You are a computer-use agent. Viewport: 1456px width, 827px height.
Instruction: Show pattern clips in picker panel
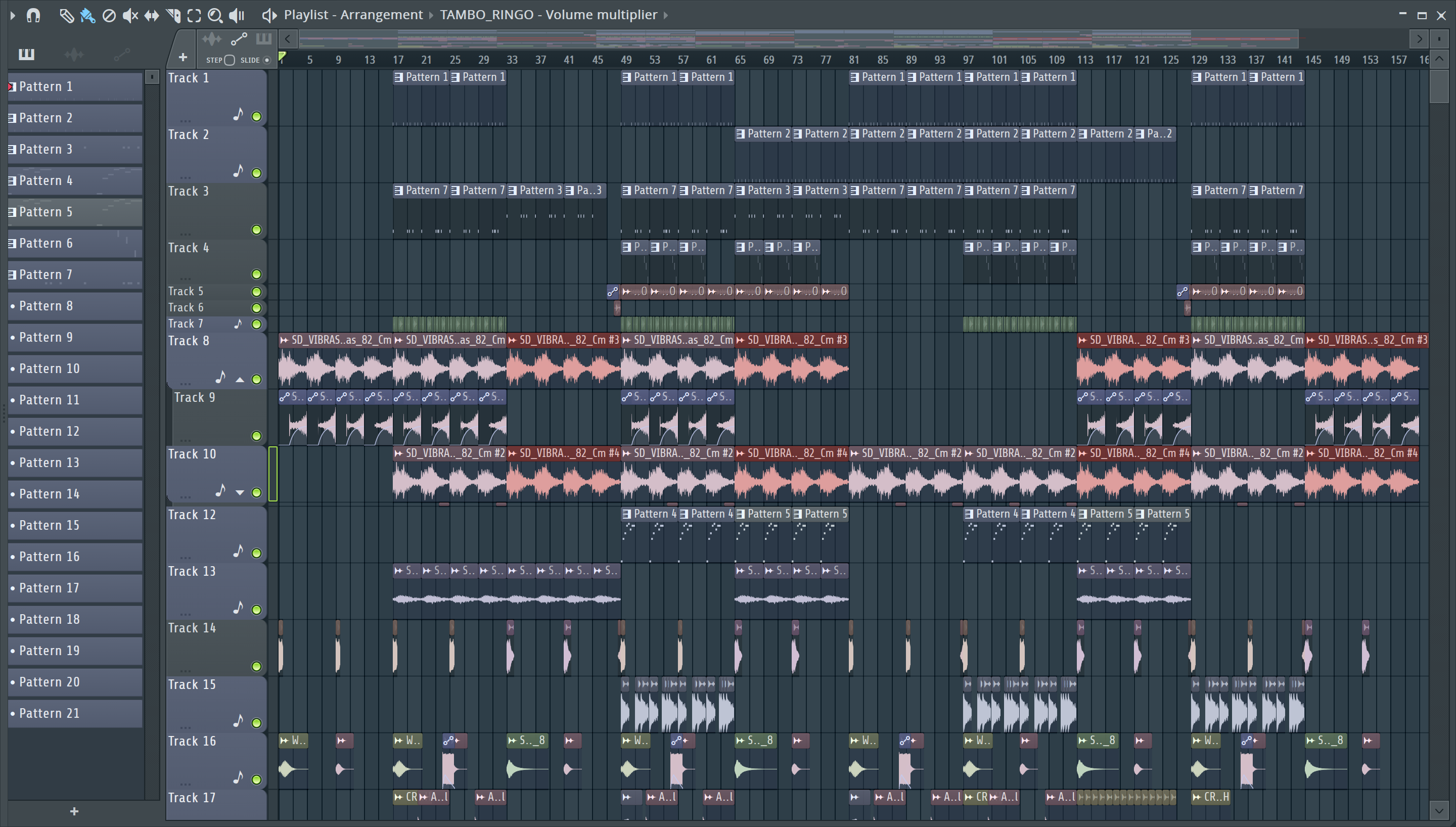point(27,55)
